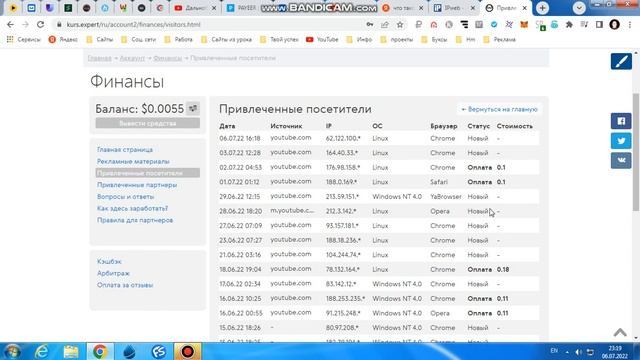This screenshot has height=360, width=640.
Task: Bookmark this page with star icon
Action: click(400, 24)
